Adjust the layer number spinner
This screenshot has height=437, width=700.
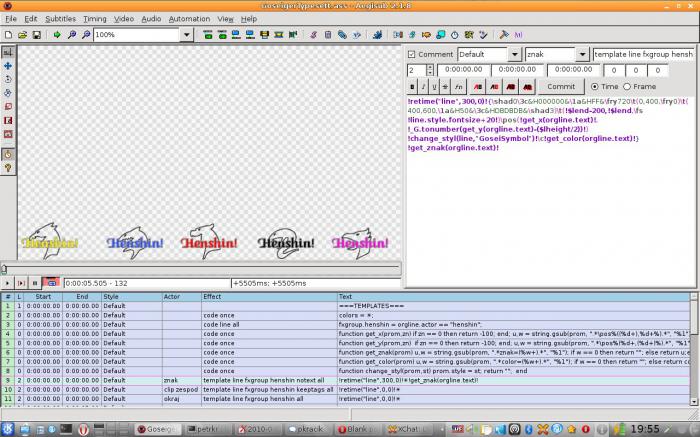pos(430,70)
